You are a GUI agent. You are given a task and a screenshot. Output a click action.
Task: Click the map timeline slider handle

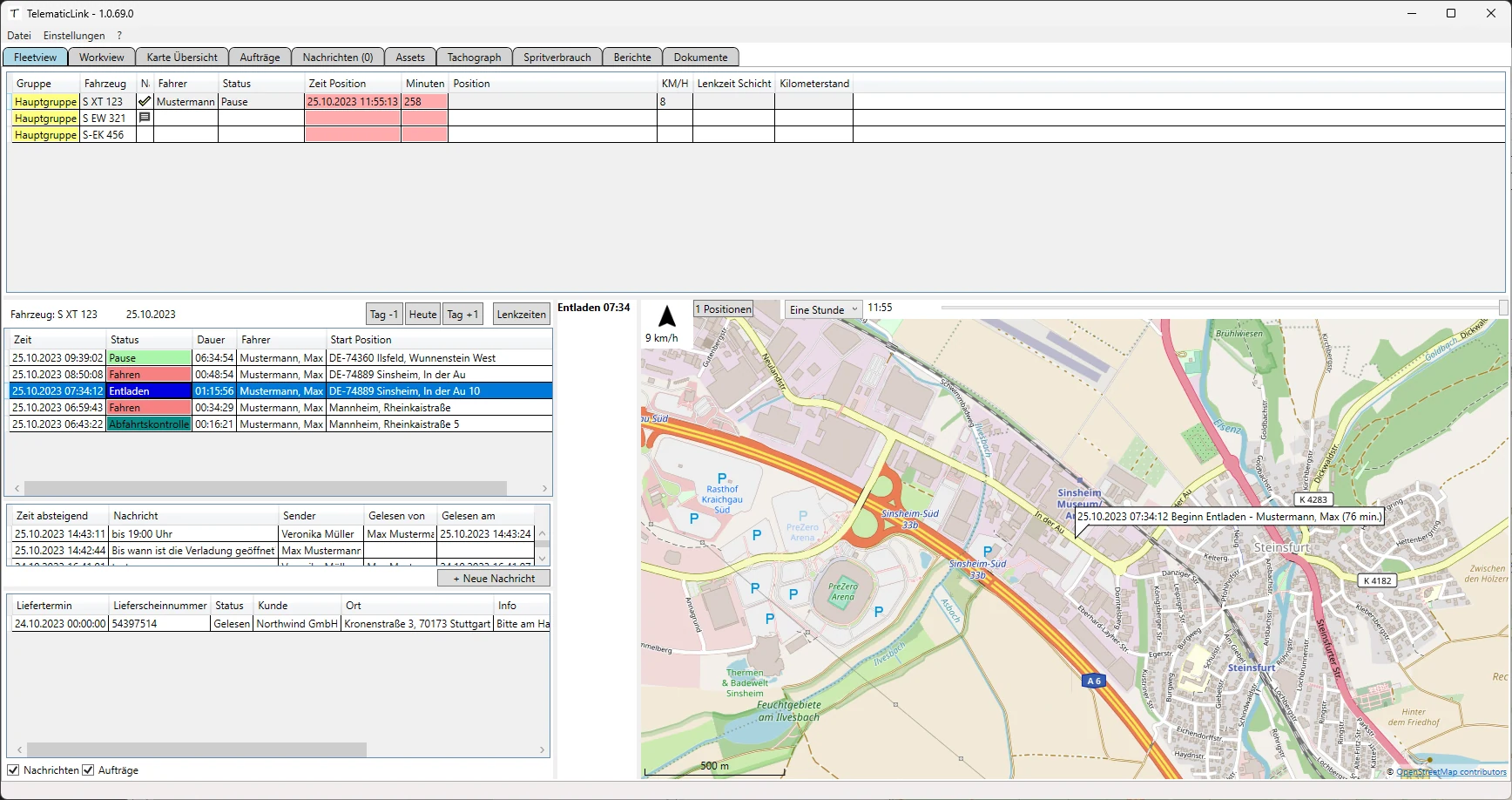pyautogui.click(x=1503, y=308)
